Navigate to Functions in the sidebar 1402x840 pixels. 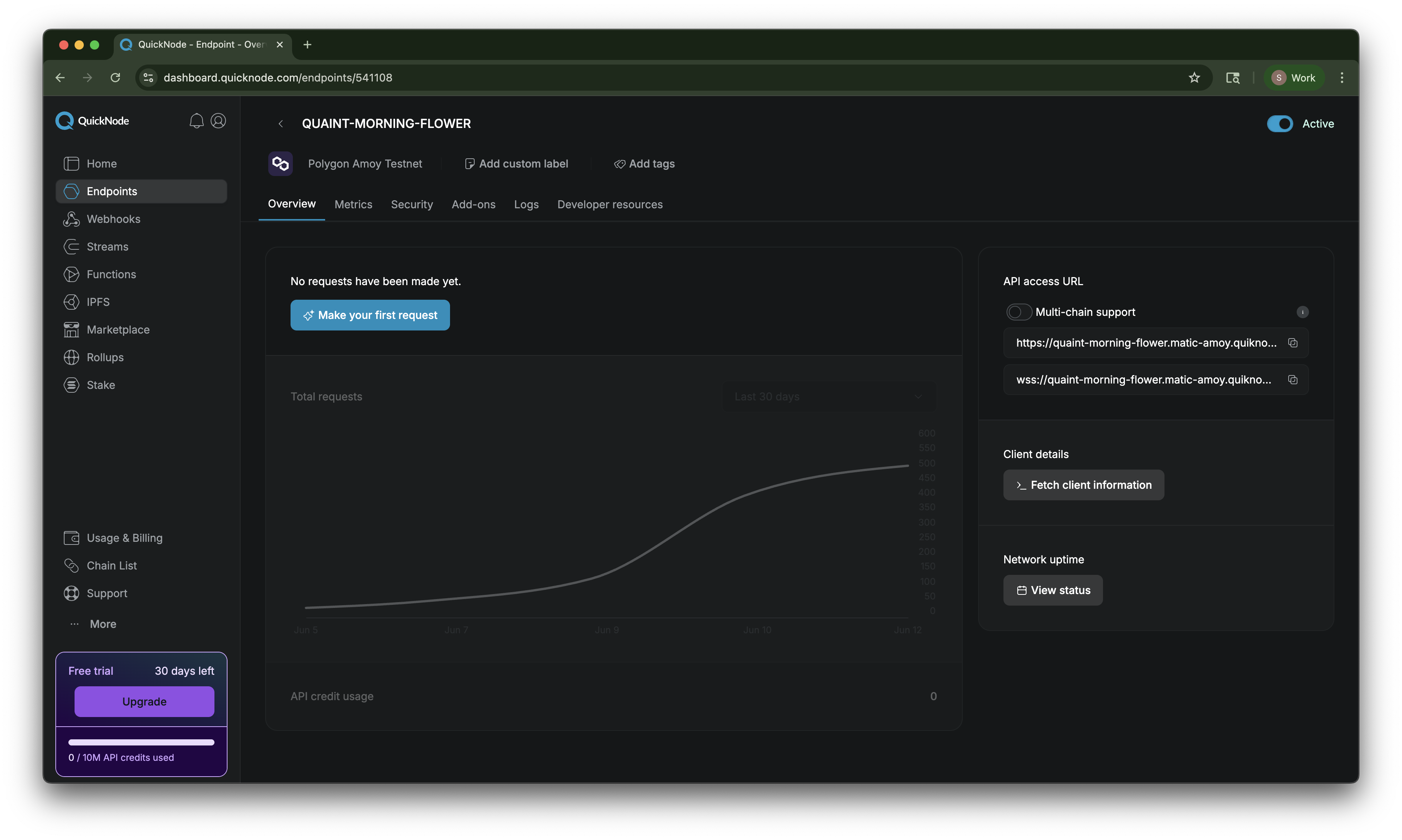111,274
